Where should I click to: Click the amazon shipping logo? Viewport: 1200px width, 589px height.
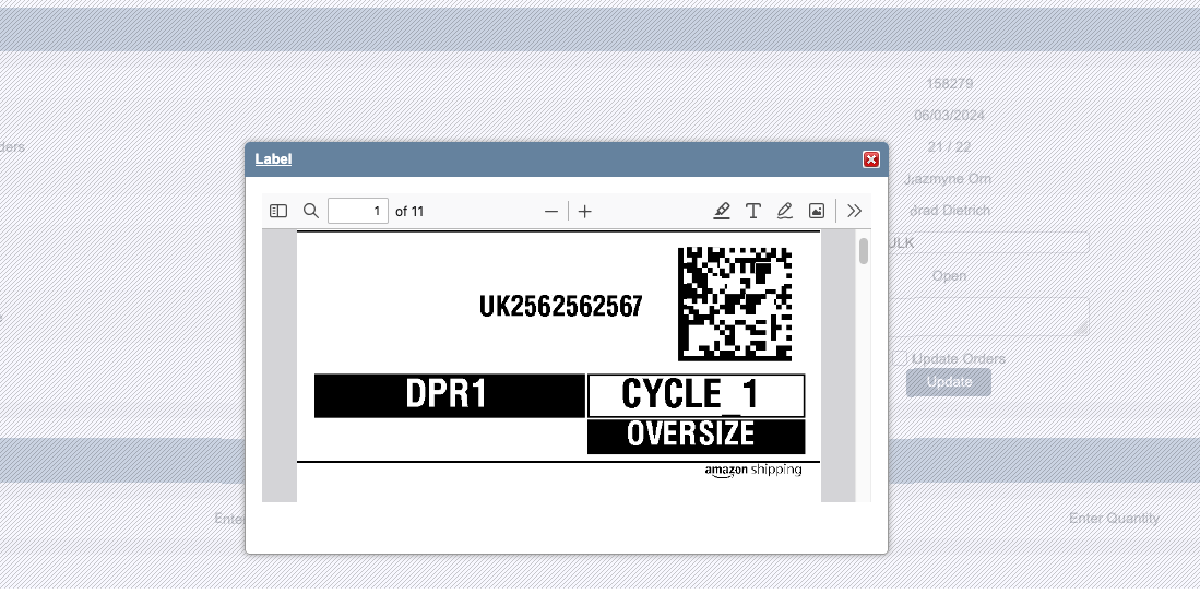[752, 471]
